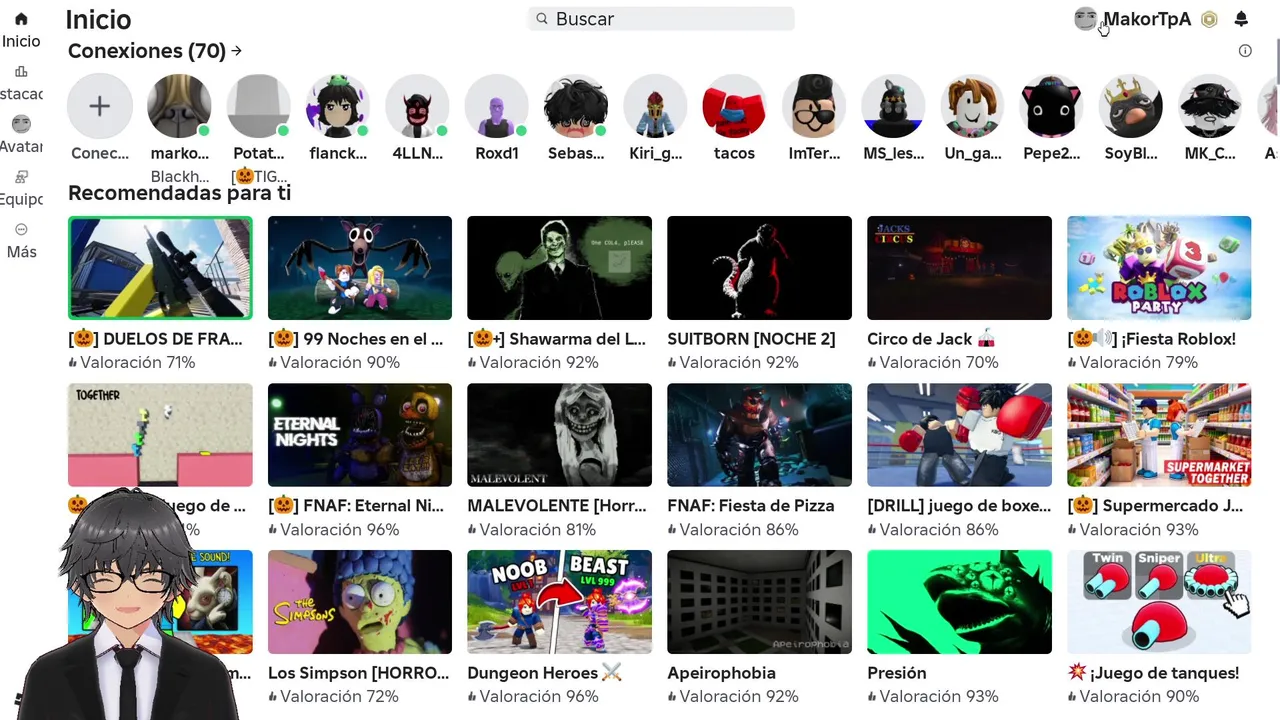The image size is (1280, 720).
Task: Click 'Valoración 71%' under DUELOS
Action: (137, 363)
